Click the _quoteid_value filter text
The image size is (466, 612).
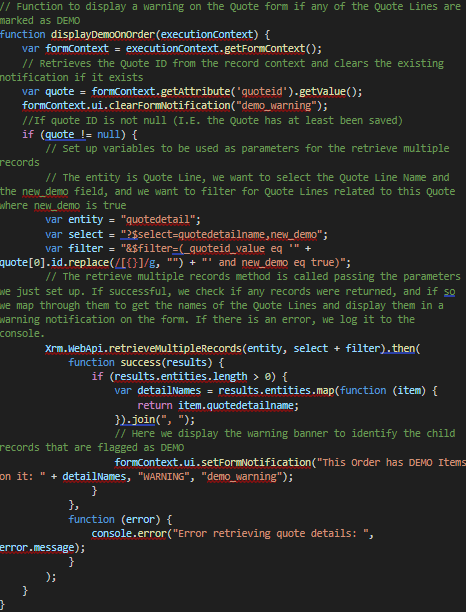[224, 249]
